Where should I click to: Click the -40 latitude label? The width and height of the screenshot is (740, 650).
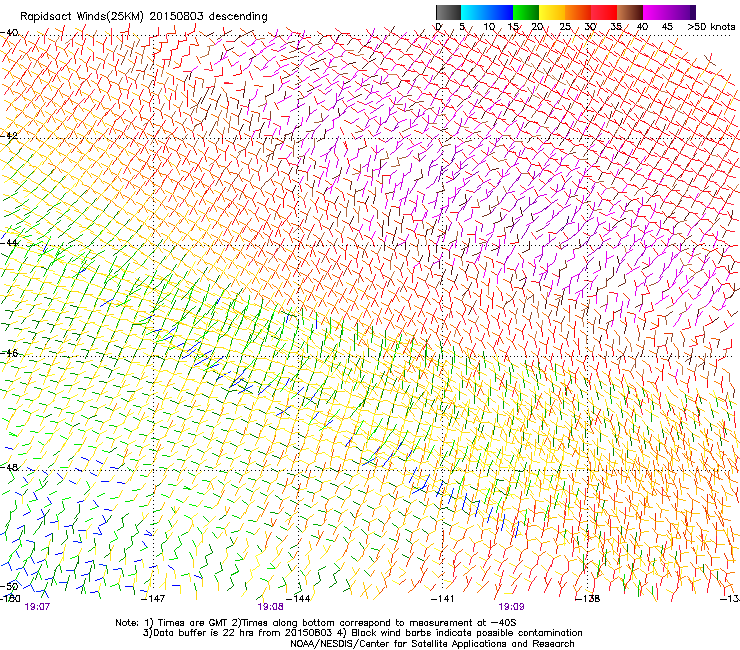click(x=9, y=33)
